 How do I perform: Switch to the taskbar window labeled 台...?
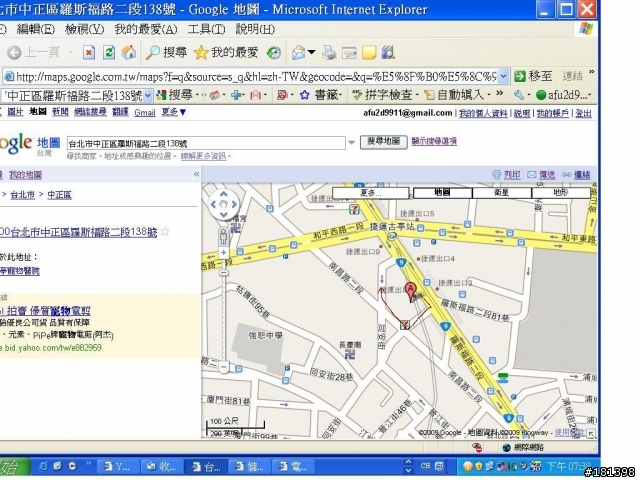click(206, 466)
